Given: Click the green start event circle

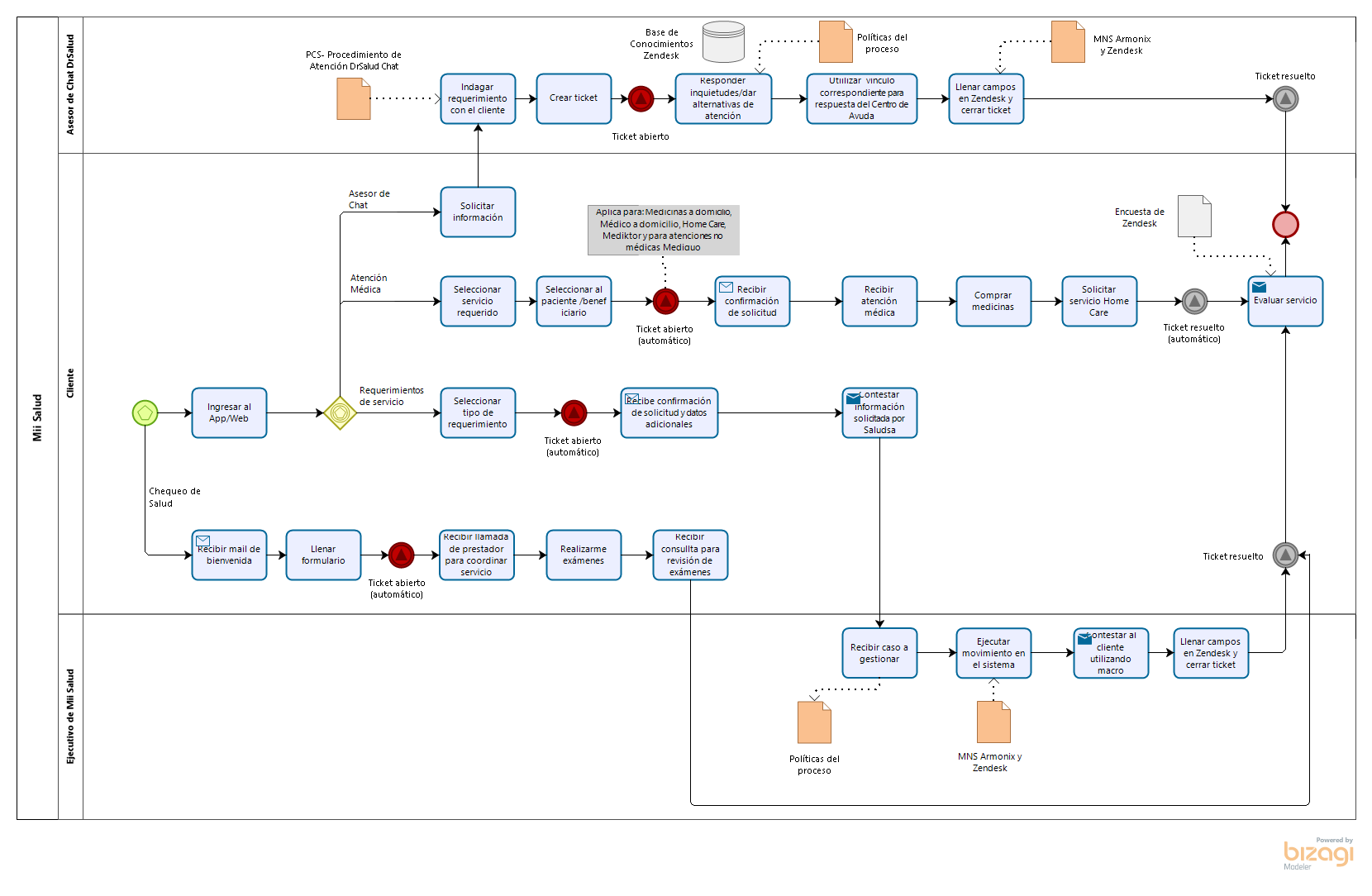Looking at the screenshot, I should 145,412.
